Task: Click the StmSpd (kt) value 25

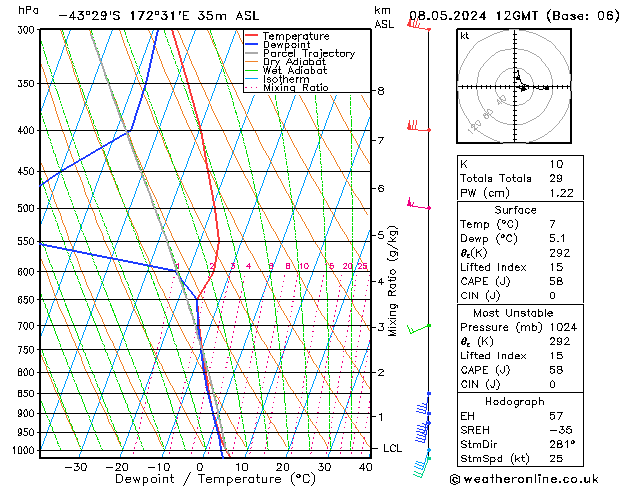Action: tap(556, 459)
